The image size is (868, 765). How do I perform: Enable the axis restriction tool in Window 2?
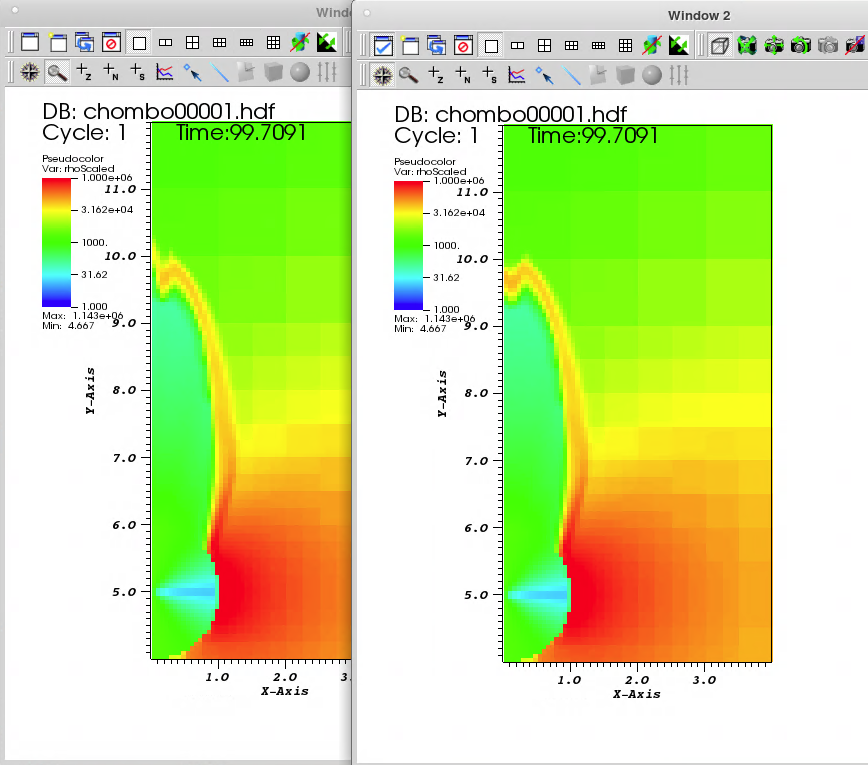[x=679, y=75]
